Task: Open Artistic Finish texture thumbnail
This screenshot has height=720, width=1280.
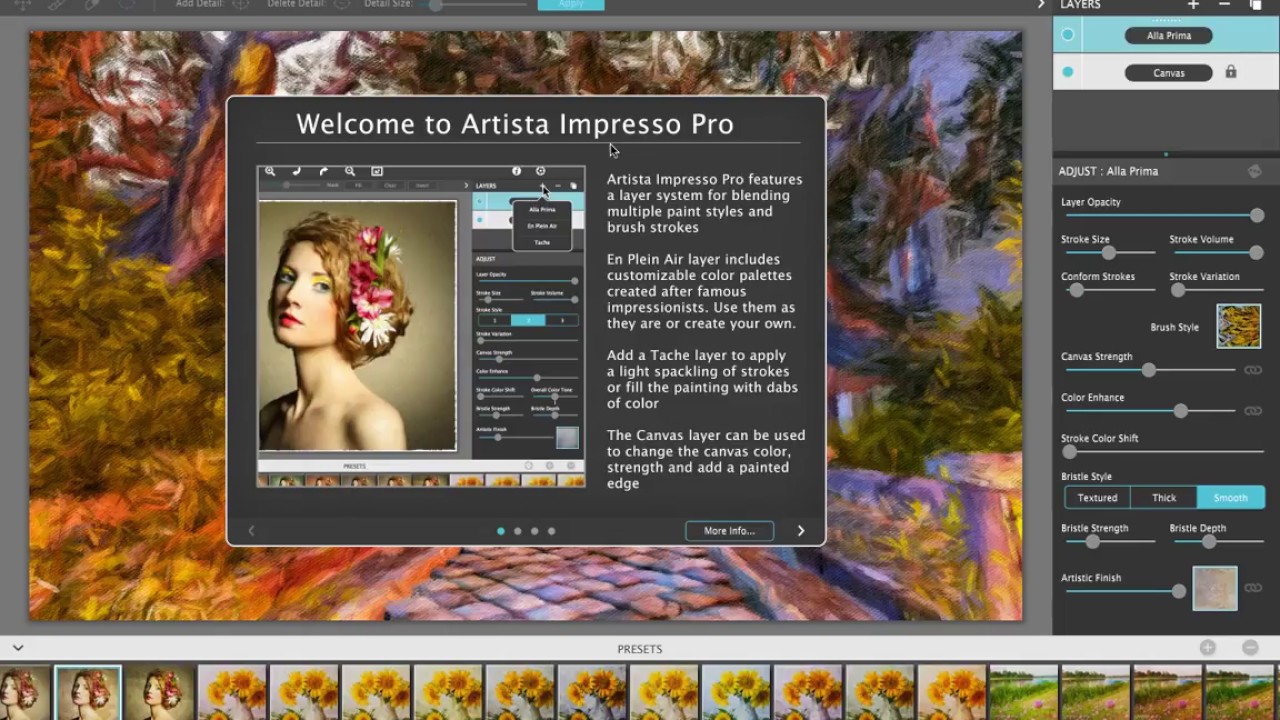Action: [x=1215, y=588]
